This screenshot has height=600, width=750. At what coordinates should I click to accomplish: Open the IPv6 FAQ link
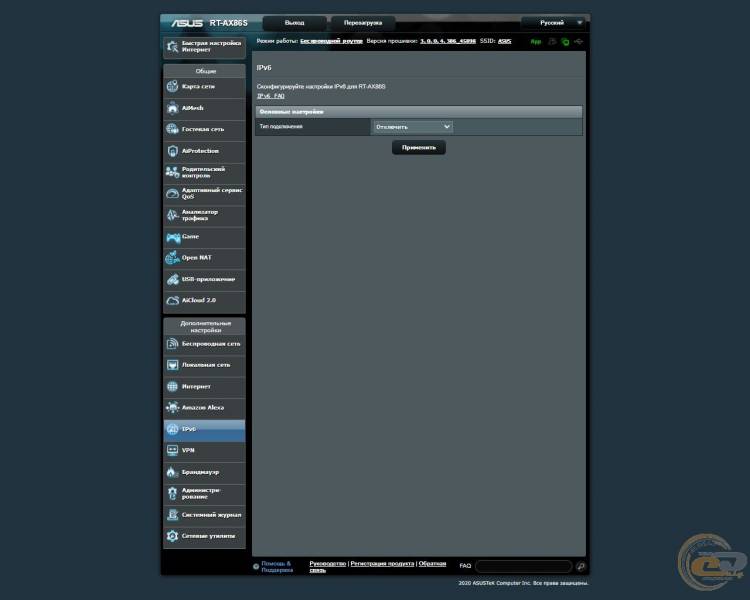pos(271,96)
